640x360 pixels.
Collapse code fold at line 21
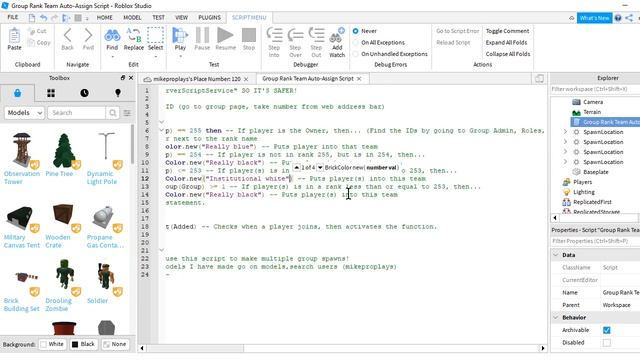point(161,250)
